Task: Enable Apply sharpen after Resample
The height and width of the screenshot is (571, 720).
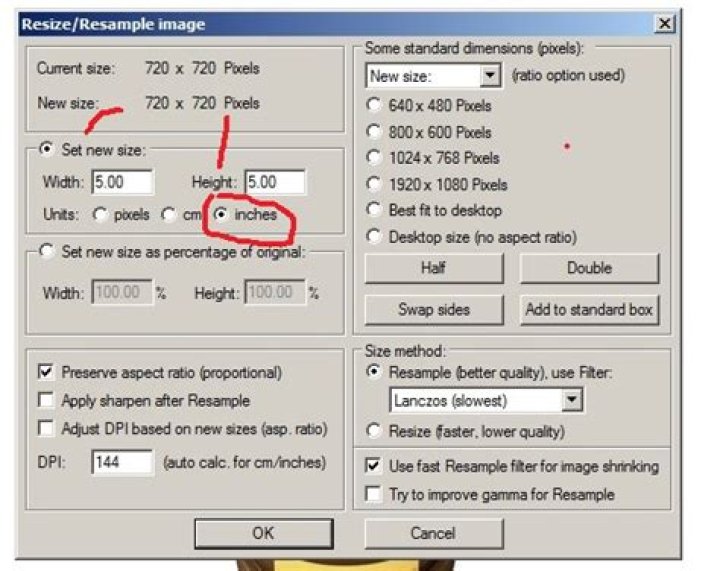Action: pyautogui.click(x=45, y=400)
